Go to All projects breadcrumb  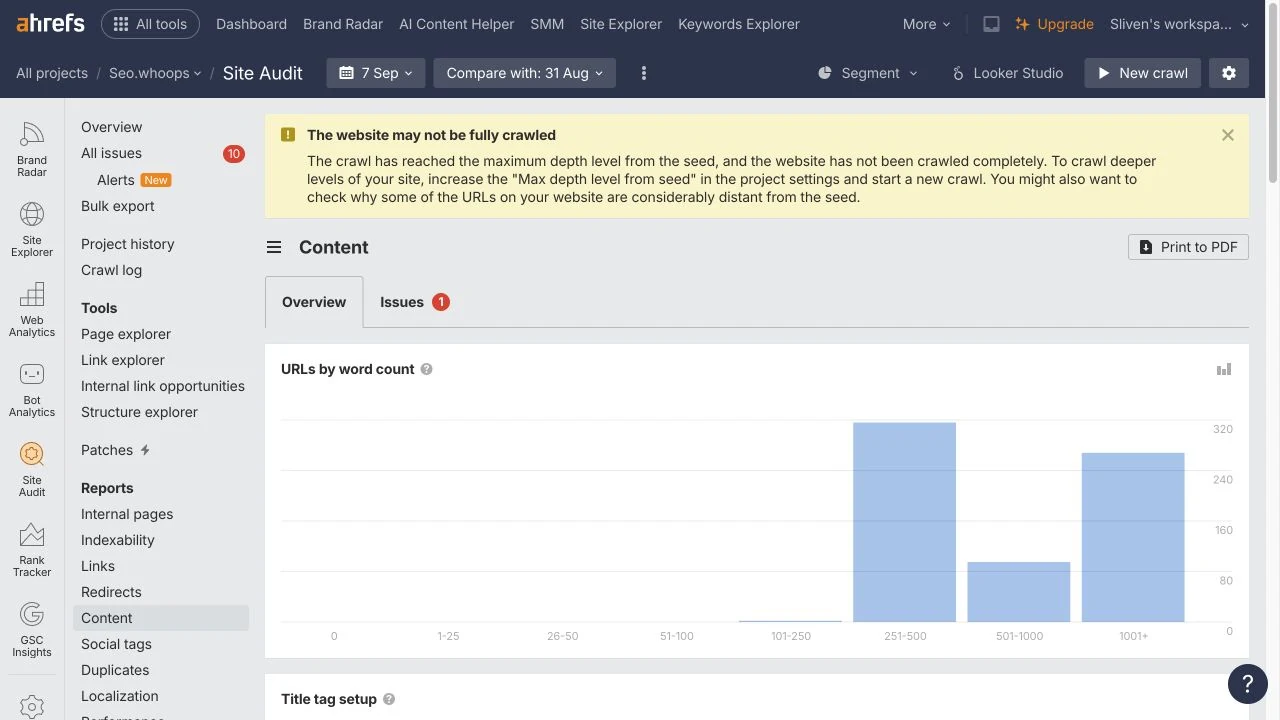click(52, 73)
